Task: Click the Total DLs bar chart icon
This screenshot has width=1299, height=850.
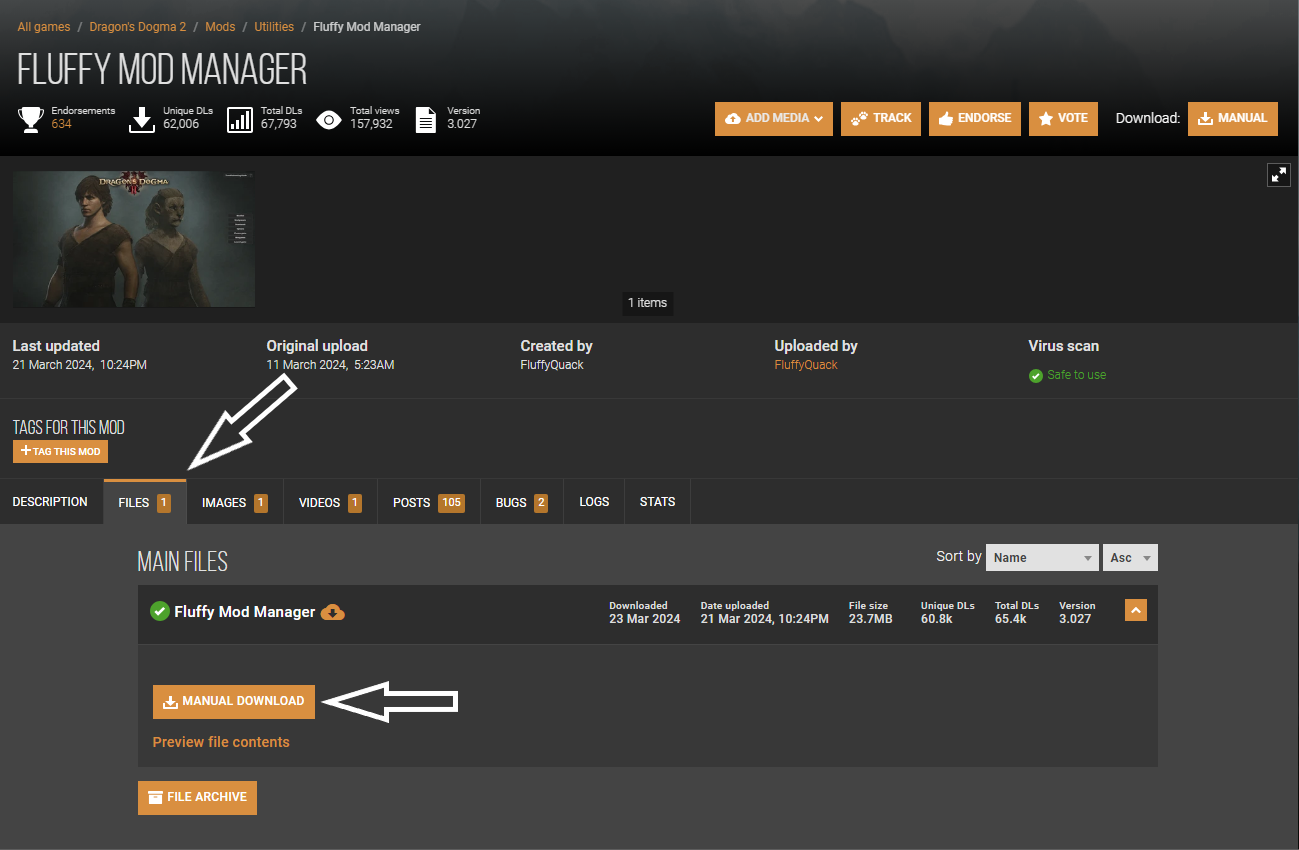Action: coord(240,120)
